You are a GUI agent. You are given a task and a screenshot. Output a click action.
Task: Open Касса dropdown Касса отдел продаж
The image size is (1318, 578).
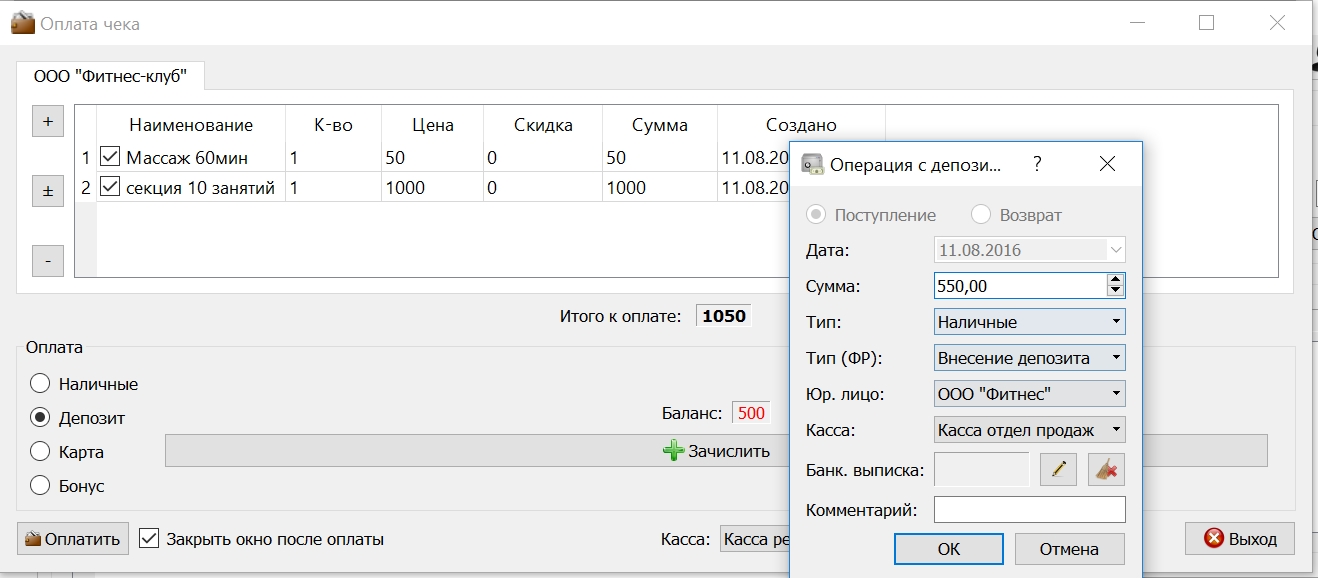1030,430
